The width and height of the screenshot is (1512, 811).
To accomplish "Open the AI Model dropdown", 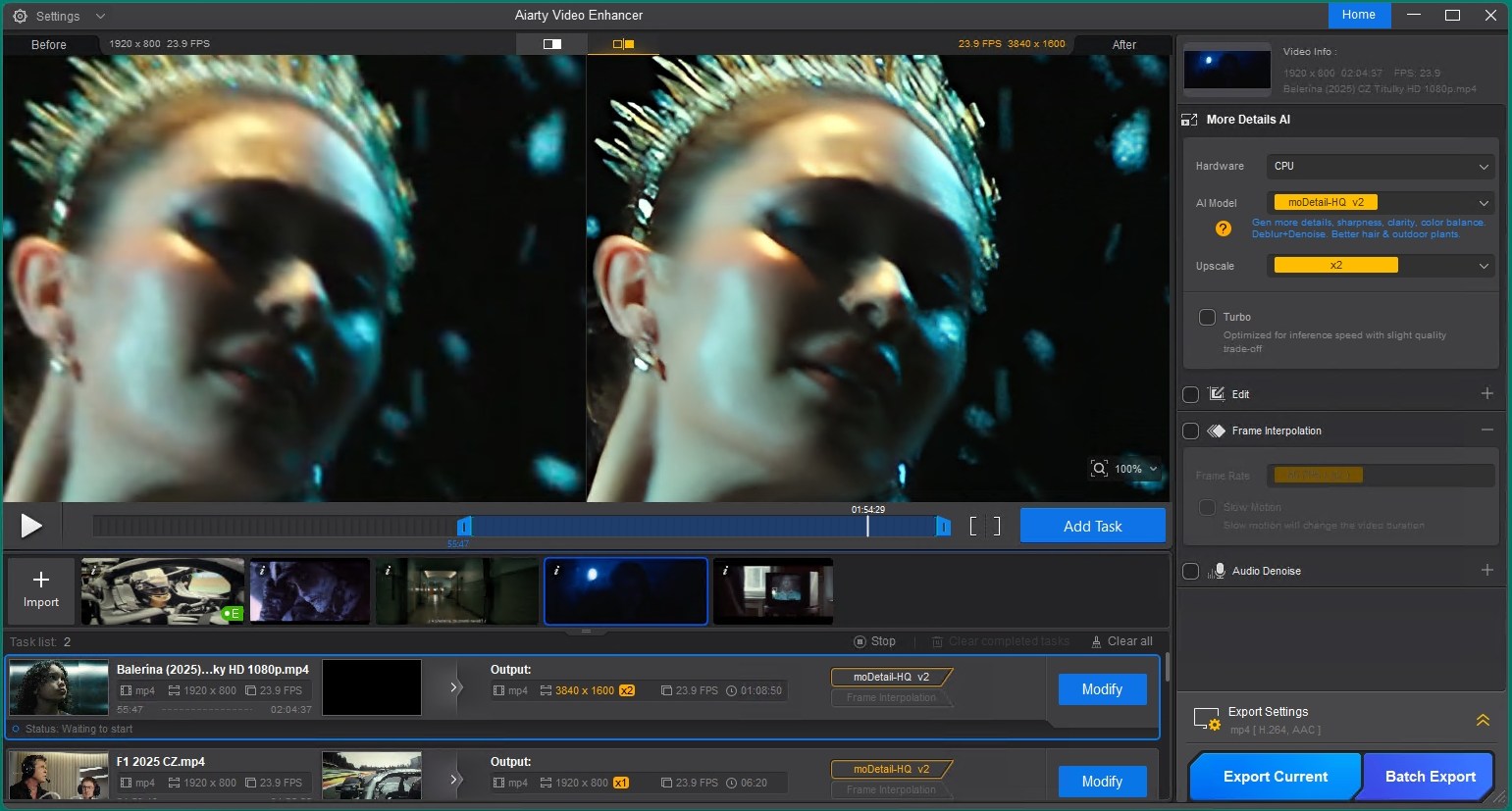I will [x=1380, y=203].
